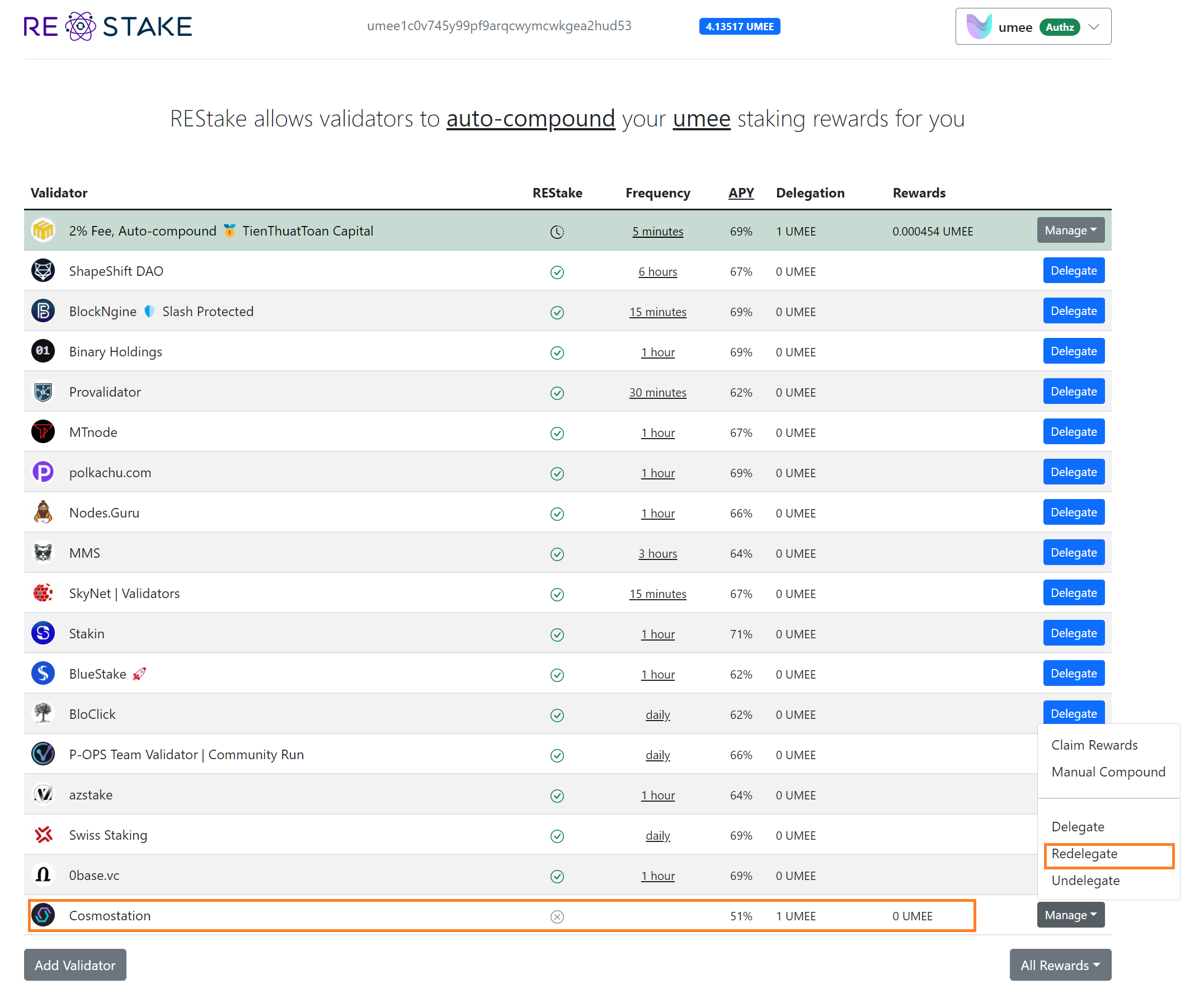Open Manage dropdown for TienThuatToan Capital
This screenshot has height=1007, width=1204.
coord(1070,230)
